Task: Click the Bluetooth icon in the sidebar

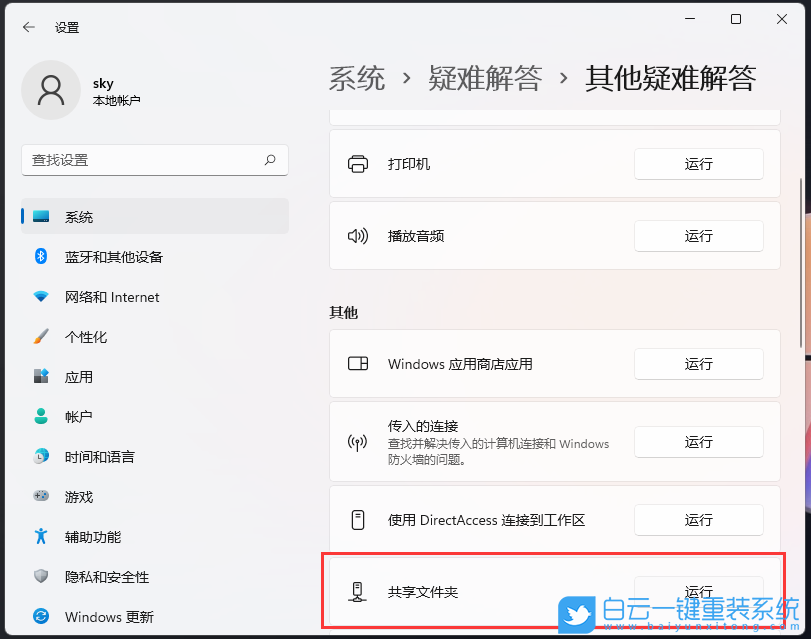Action: (40, 257)
